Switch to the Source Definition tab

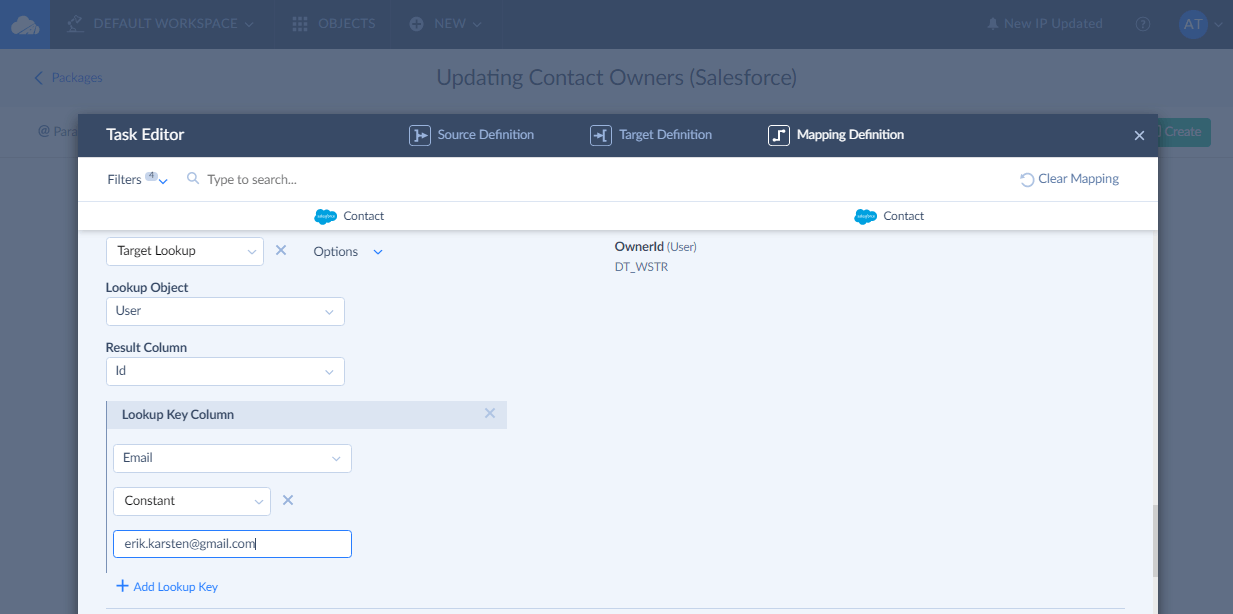(472, 135)
